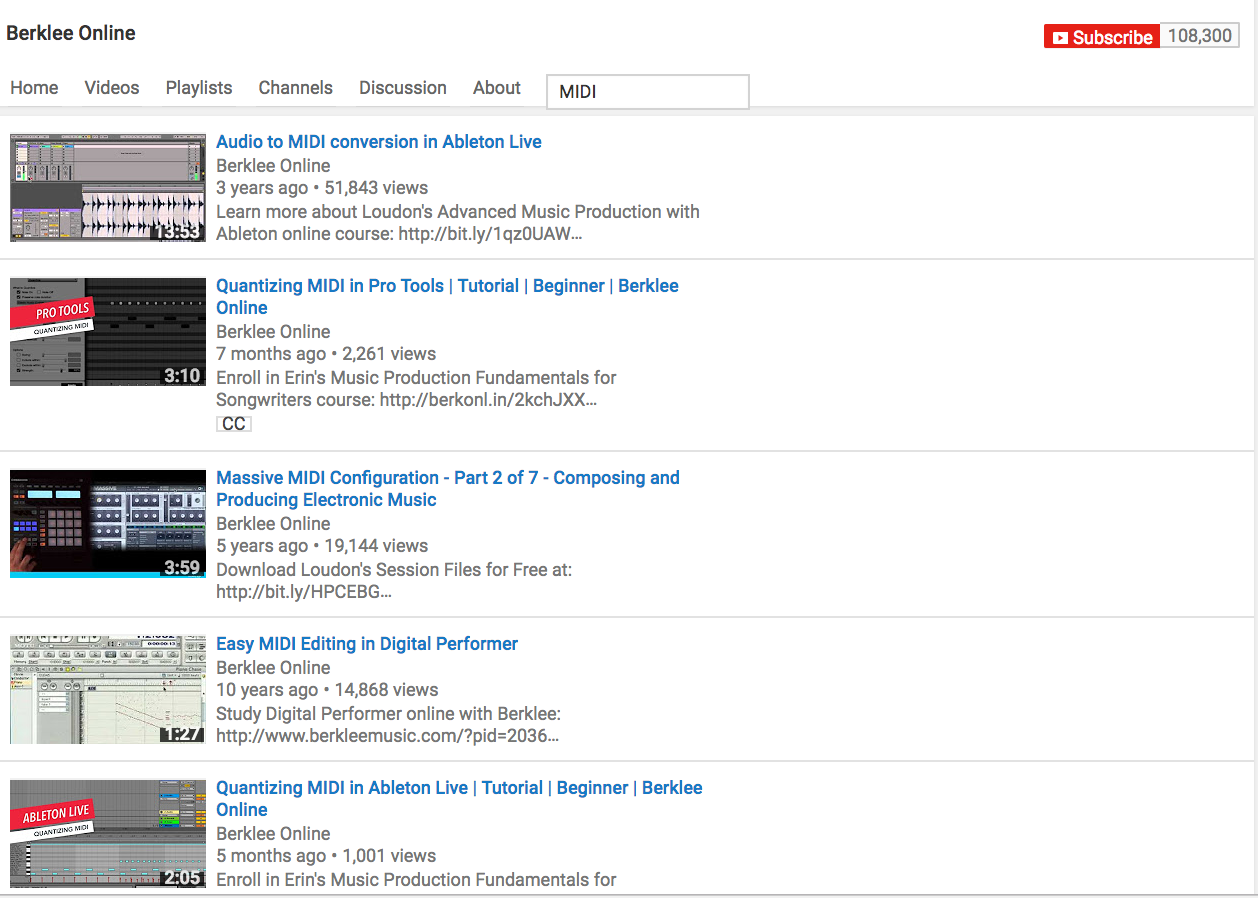Click 'Quantizing MIDI in Ableton Live' title link
The width and height of the screenshot is (1258, 898).
coord(459,788)
